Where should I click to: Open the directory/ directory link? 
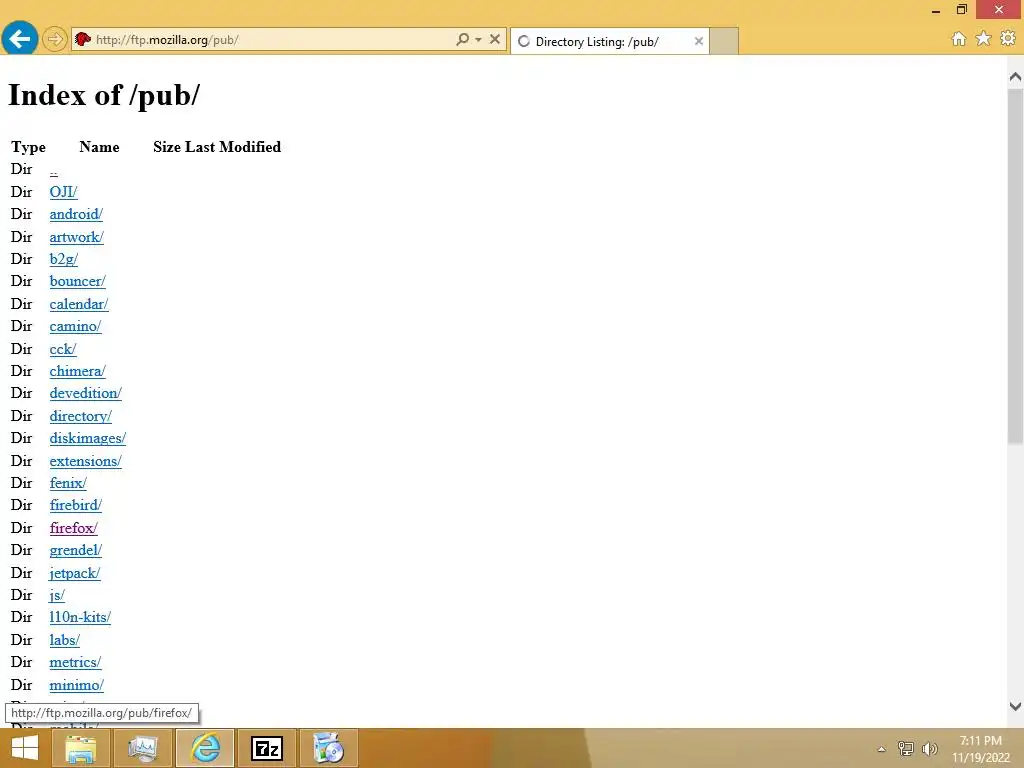80,417
